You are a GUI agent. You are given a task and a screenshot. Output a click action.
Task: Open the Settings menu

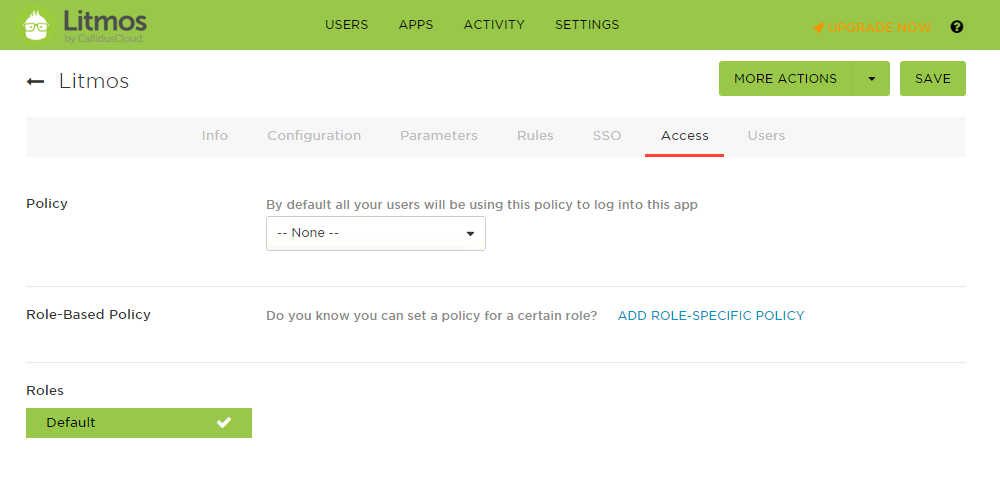click(587, 25)
